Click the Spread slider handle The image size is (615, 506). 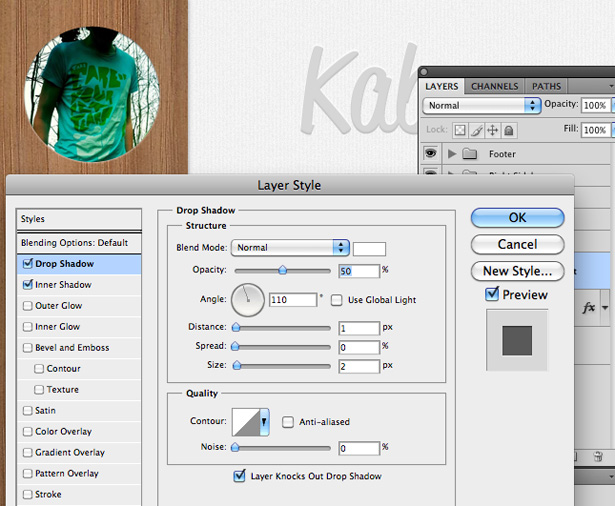[235, 346]
